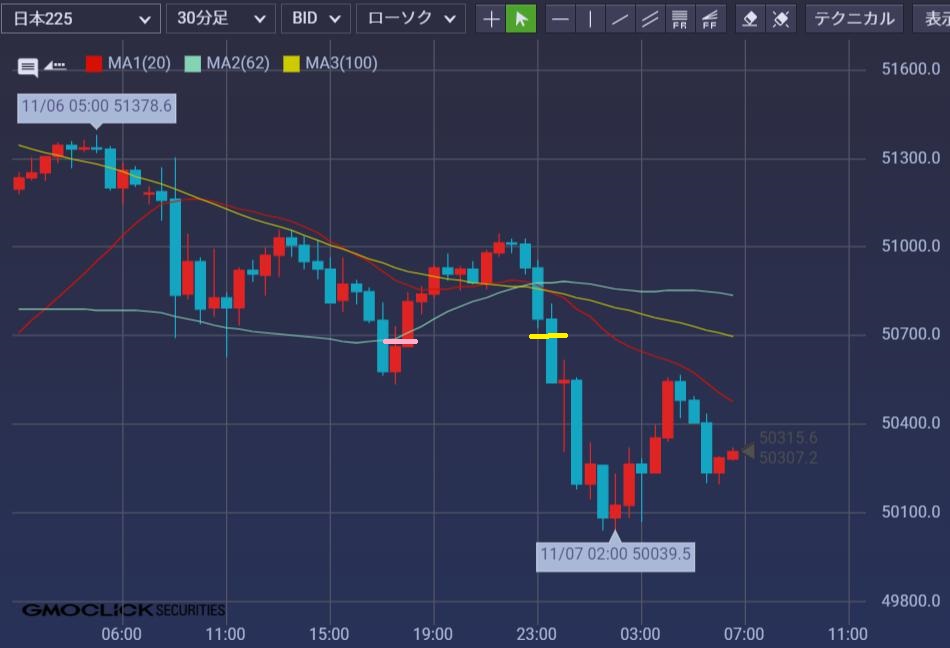Select the vertical line drawing tool
This screenshot has height=648, width=950.
[x=590, y=19]
